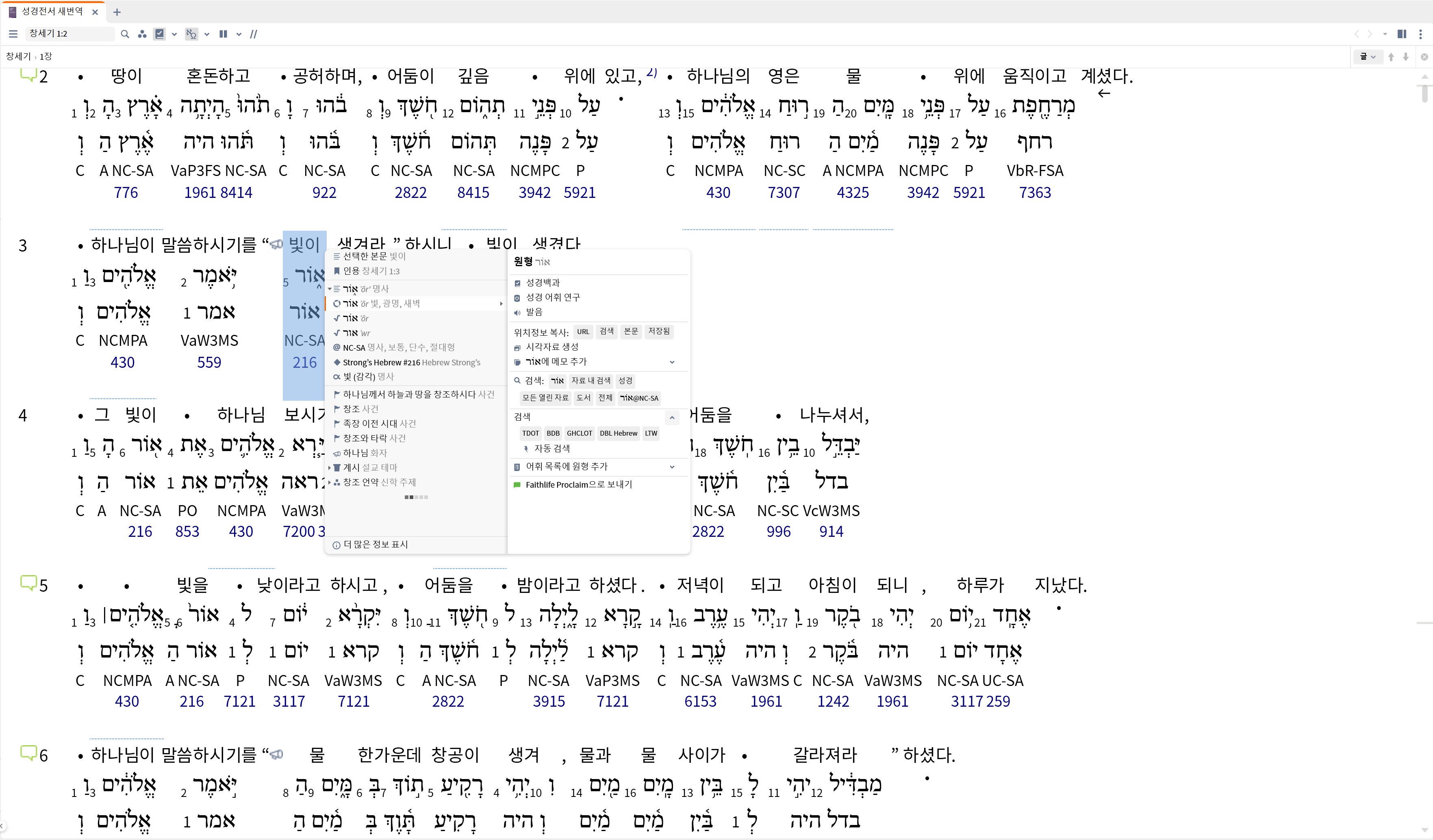Click the multiple resources columns icon
Viewport: 1433px width, 840px height.
pos(223,34)
